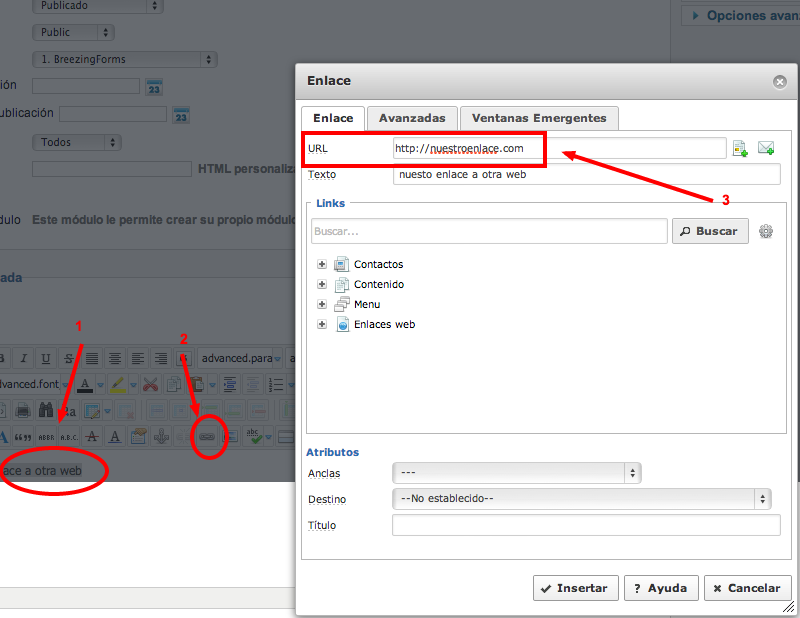The image size is (800, 618).
Task: Click the A.B.C. acronym icon
Action: [69, 437]
